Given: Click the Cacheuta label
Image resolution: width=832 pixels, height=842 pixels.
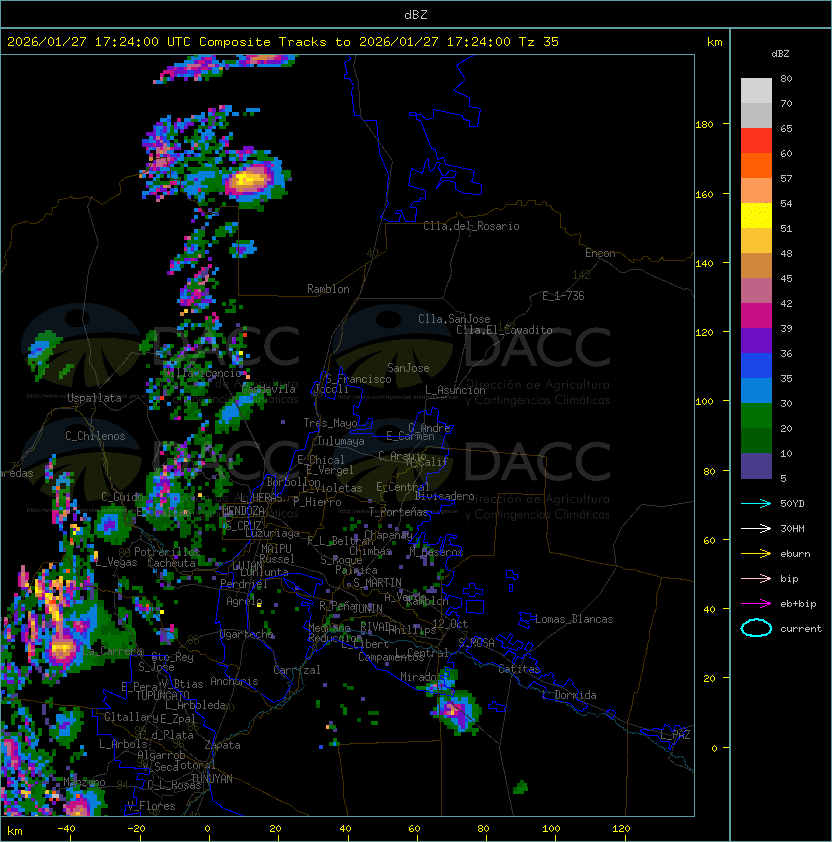Looking at the screenshot, I should click(x=171, y=563).
